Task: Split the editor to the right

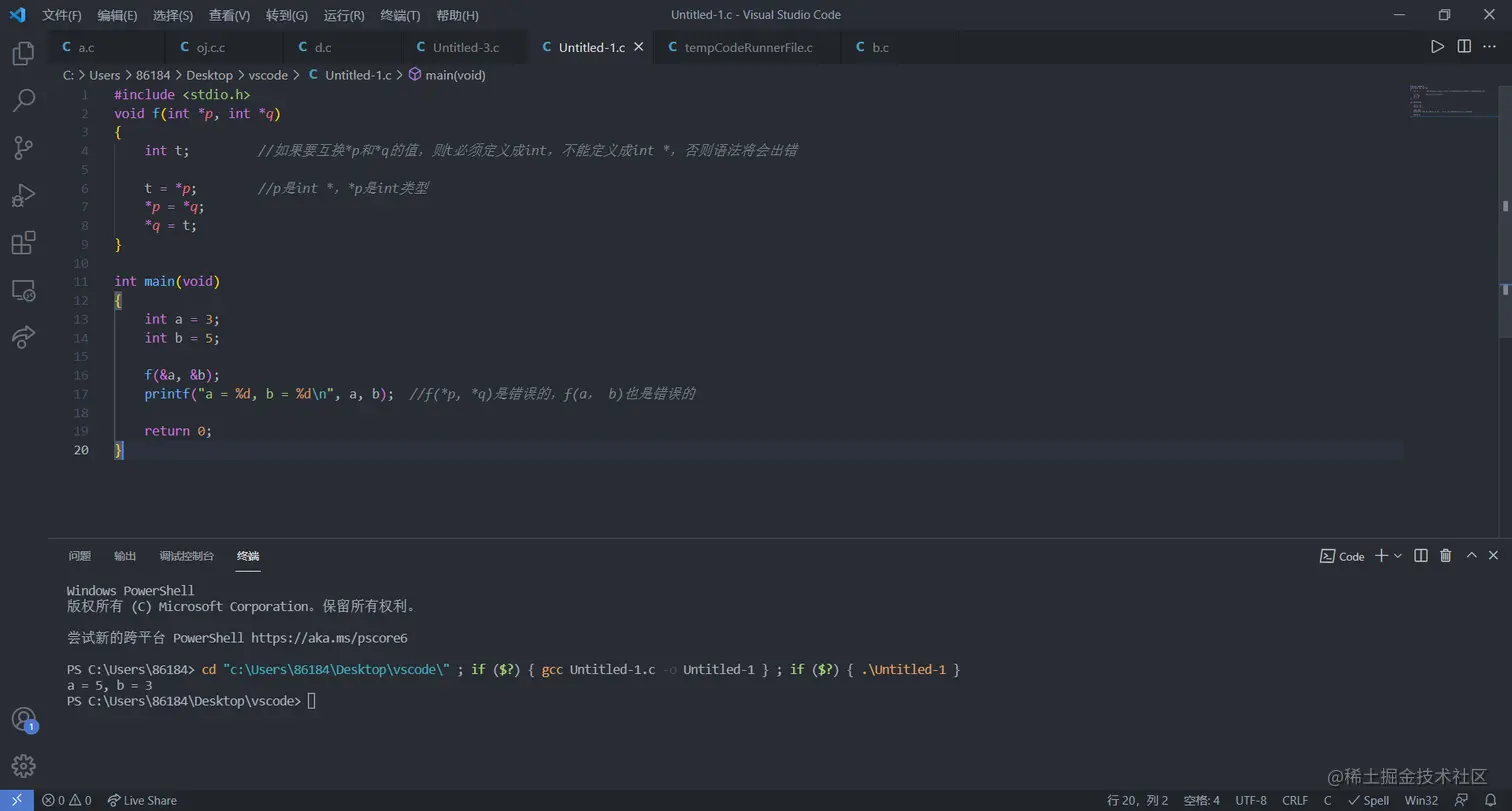Action: tap(1464, 47)
